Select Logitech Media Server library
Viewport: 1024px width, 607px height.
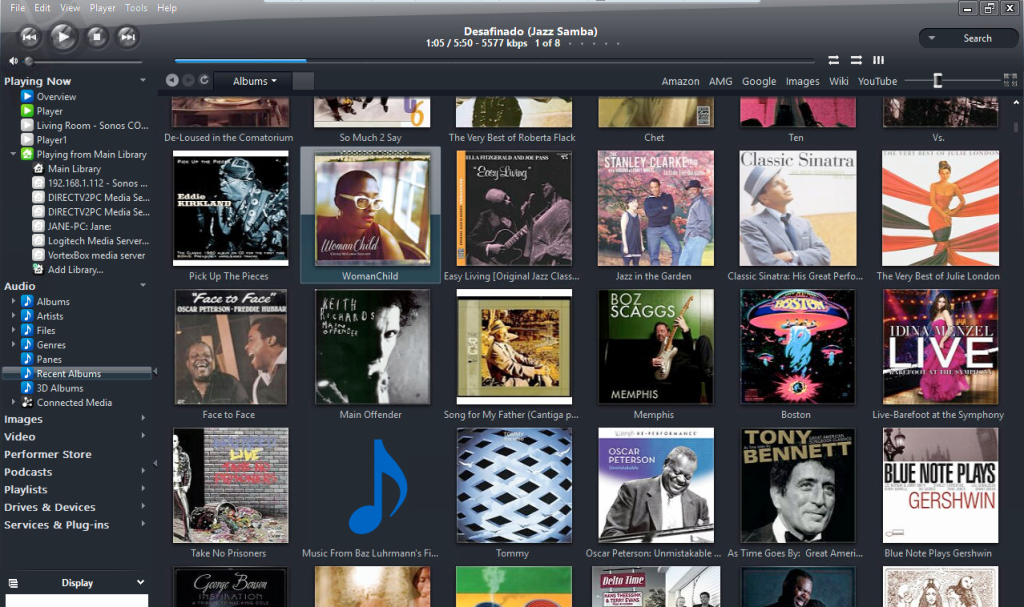click(x=98, y=240)
